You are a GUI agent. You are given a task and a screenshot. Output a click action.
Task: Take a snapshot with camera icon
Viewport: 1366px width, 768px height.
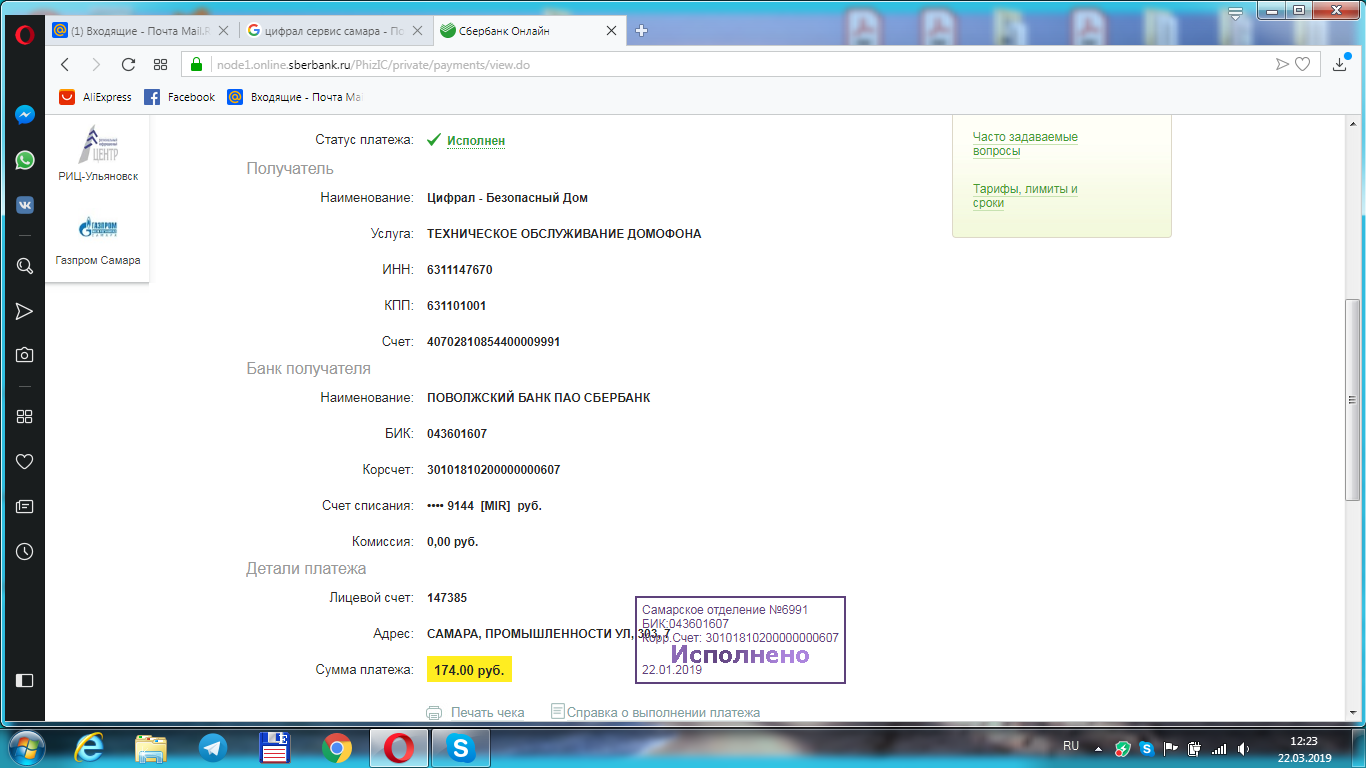25,355
